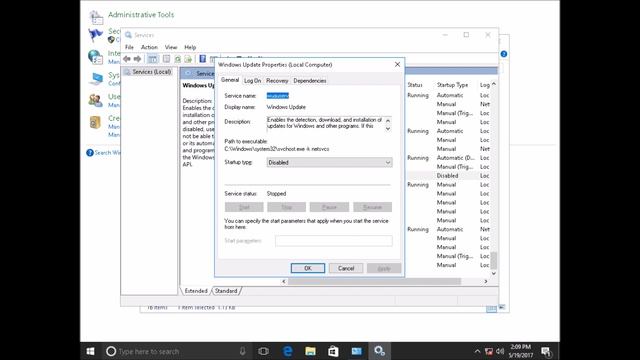Click the disabled Pause service button

(x=329, y=207)
